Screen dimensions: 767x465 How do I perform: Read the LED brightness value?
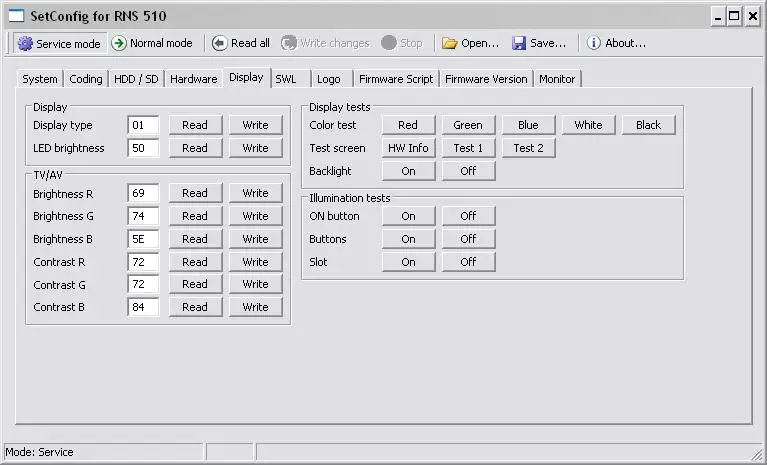(x=195, y=148)
